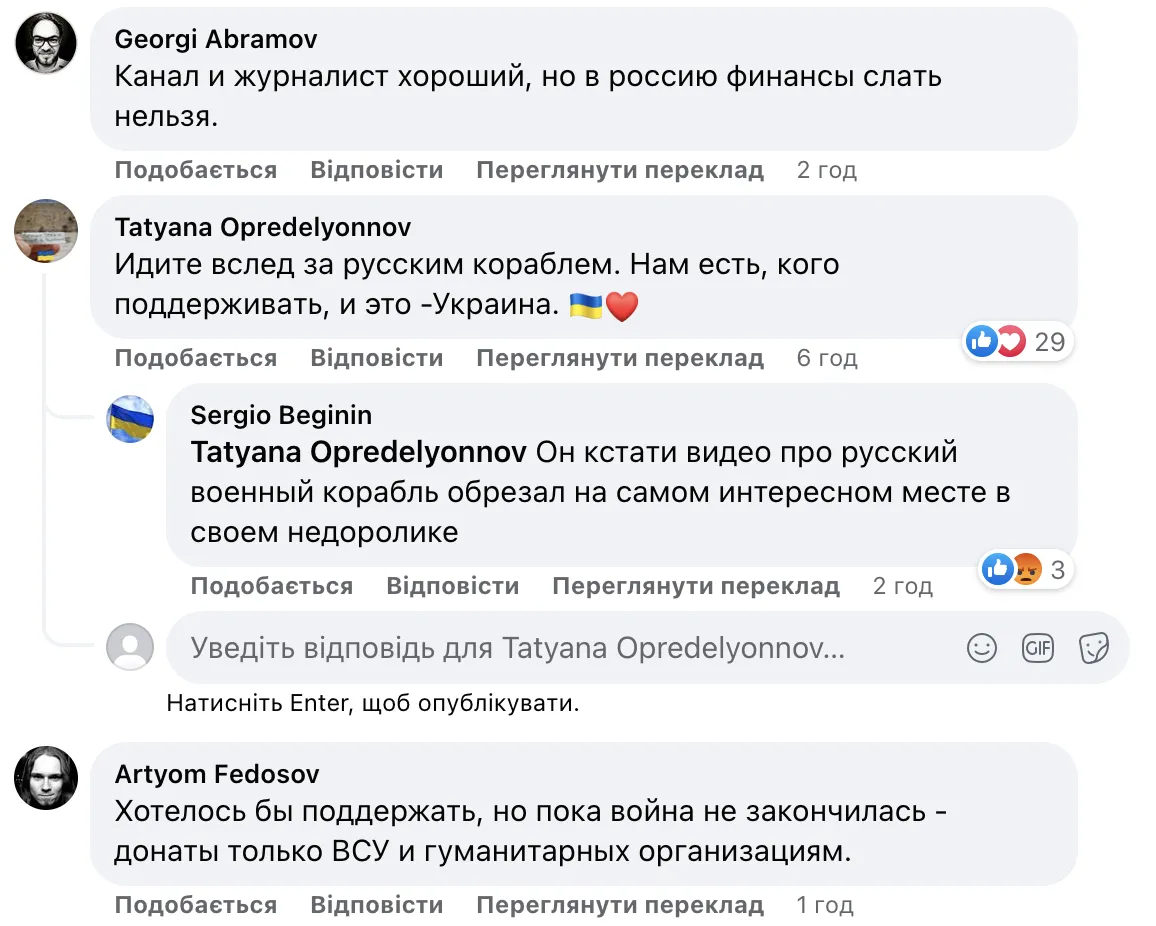Open the 3 reactions count on Sergio's reply
Screen dimensions: 1156x926
pos(1056,569)
